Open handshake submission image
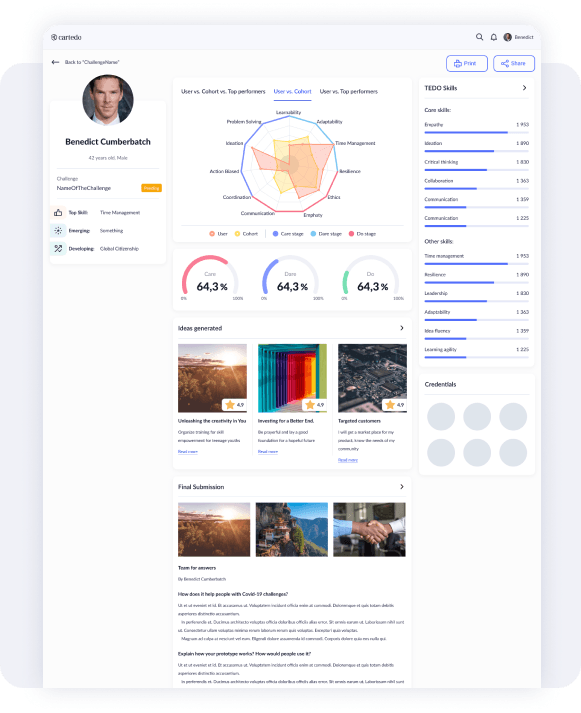The width and height of the screenshot is (581, 713). pyautogui.click(x=369, y=529)
